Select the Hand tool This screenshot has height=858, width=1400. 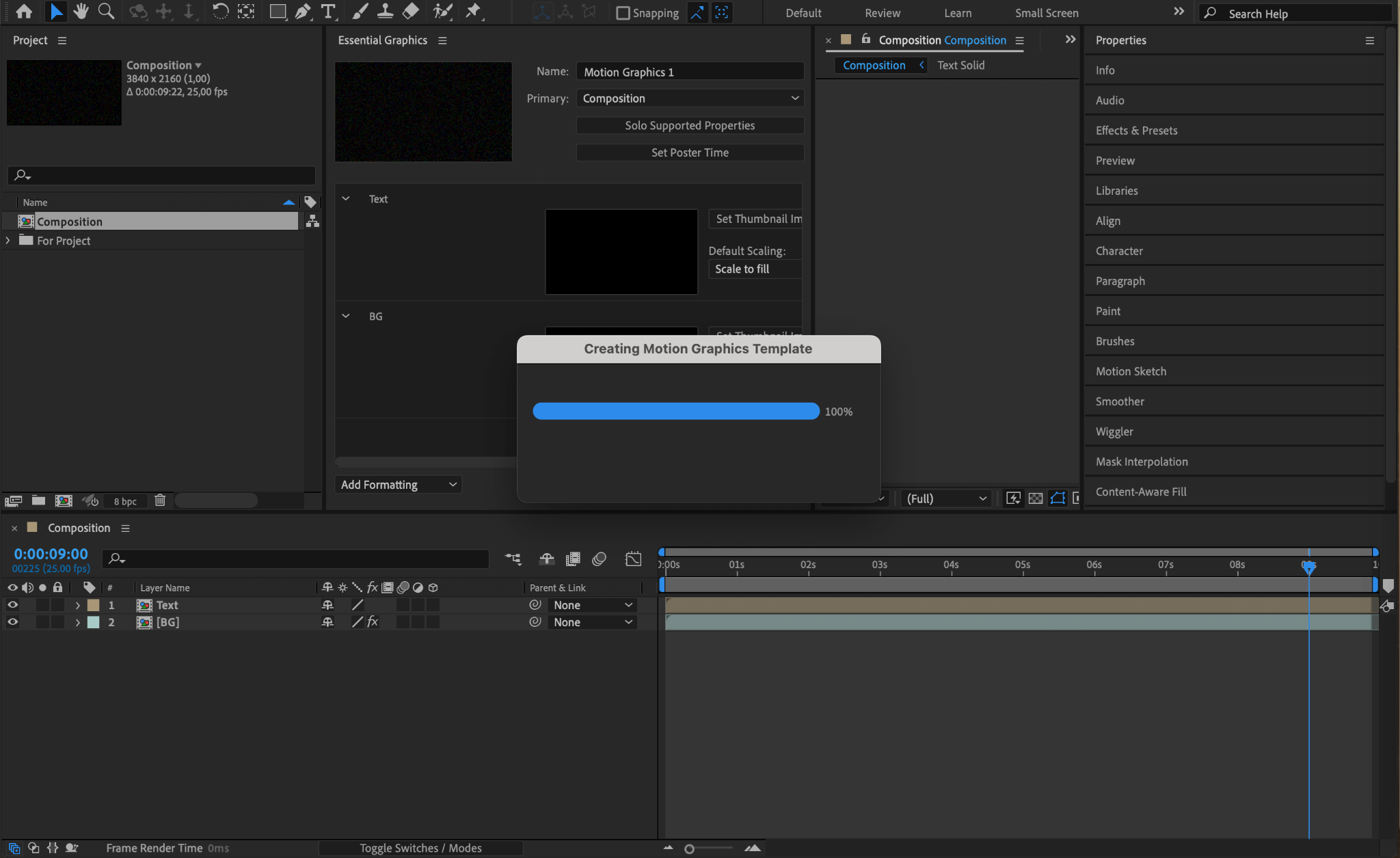point(81,12)
